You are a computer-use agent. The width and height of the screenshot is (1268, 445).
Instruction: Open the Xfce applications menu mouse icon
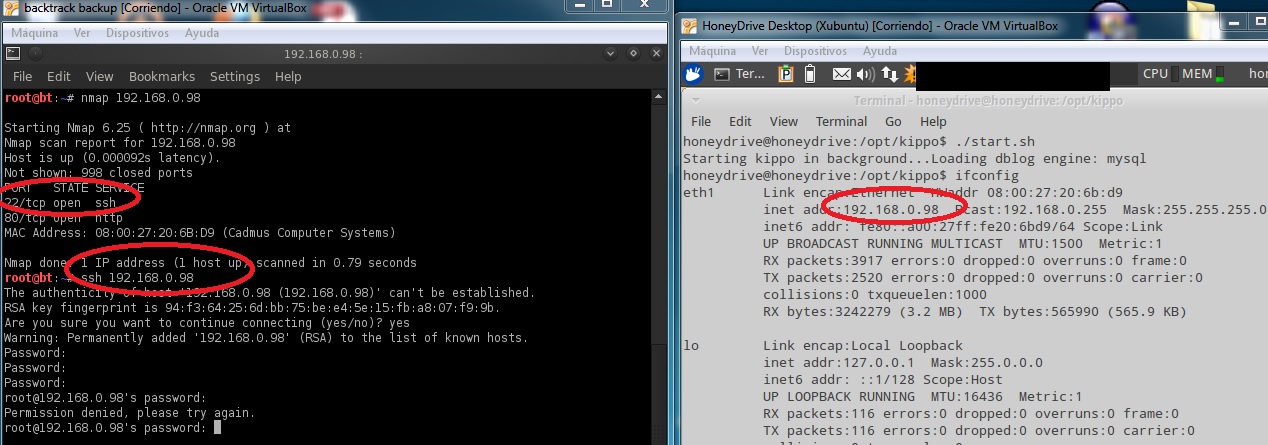coord(694,74)
